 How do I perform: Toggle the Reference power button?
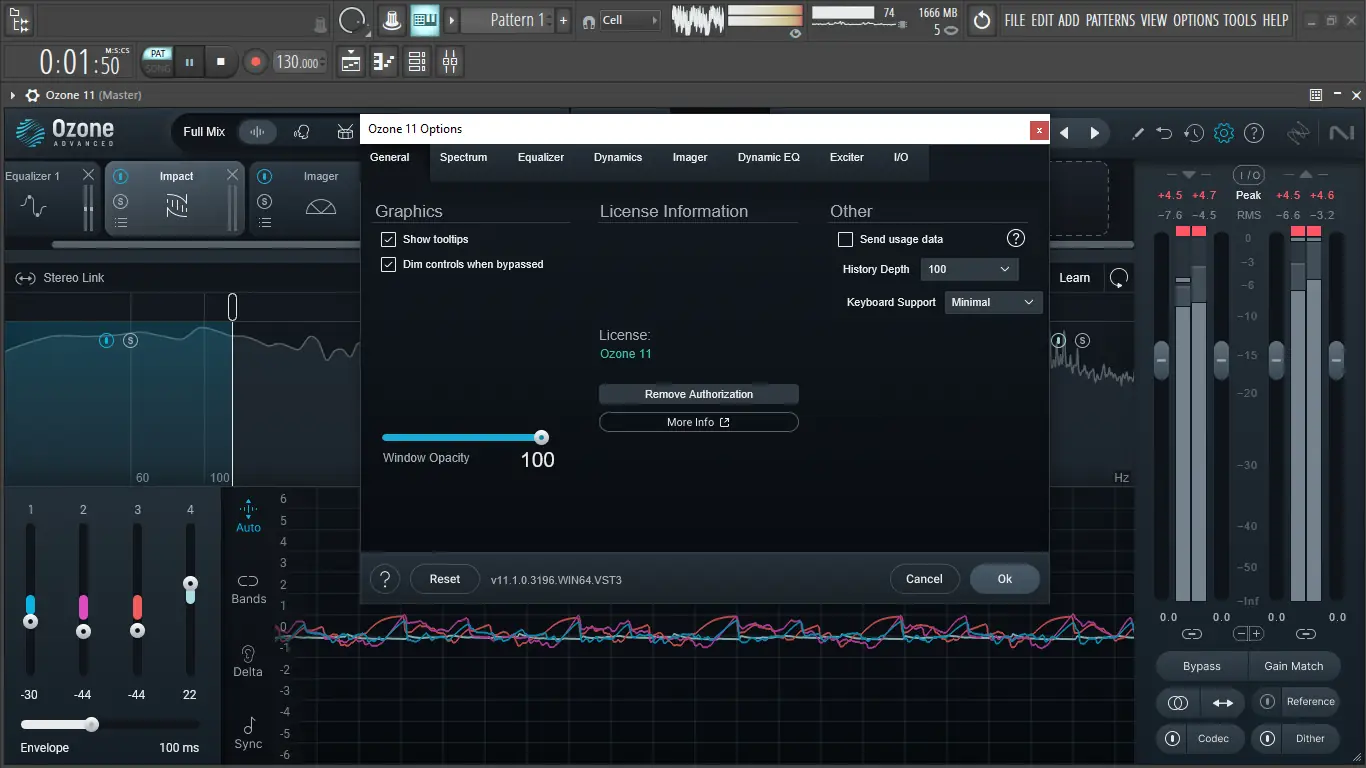pos(1267,701)
